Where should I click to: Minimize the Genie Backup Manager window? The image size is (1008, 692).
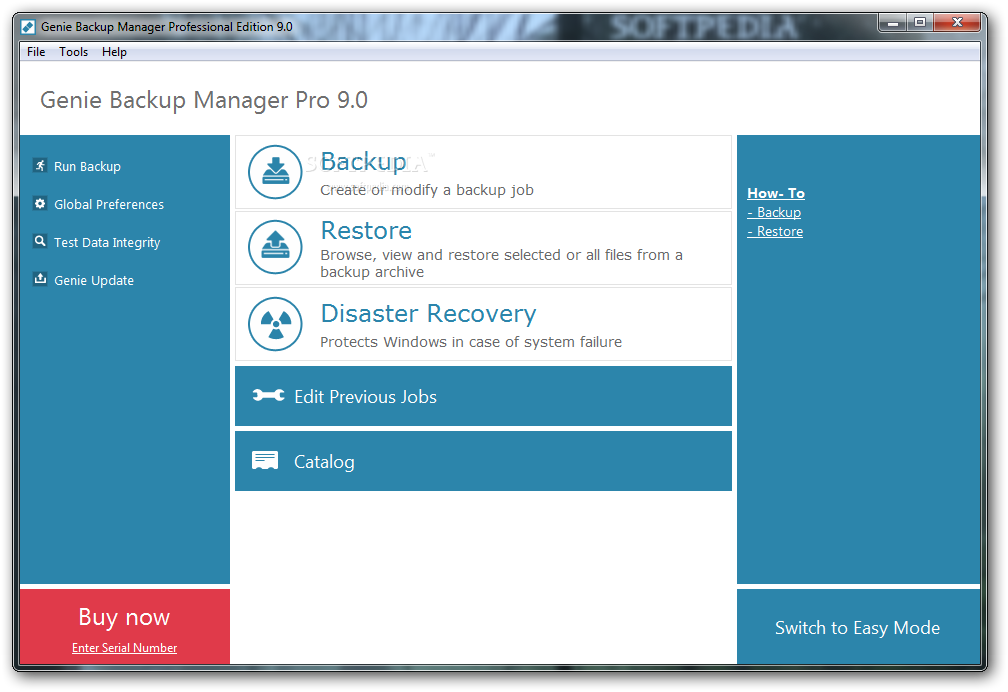coord(892,23)
